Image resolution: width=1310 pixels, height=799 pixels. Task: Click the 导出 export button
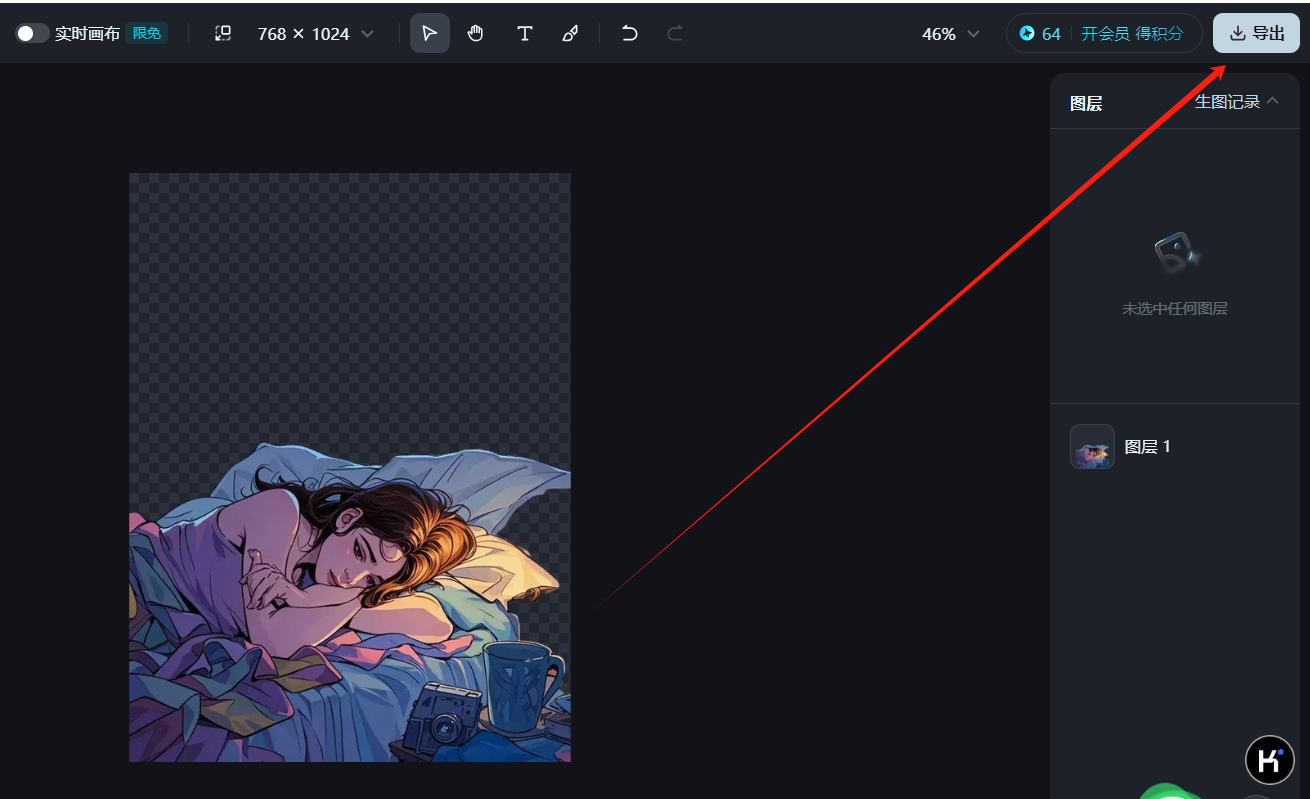(x=1256, y=33)
